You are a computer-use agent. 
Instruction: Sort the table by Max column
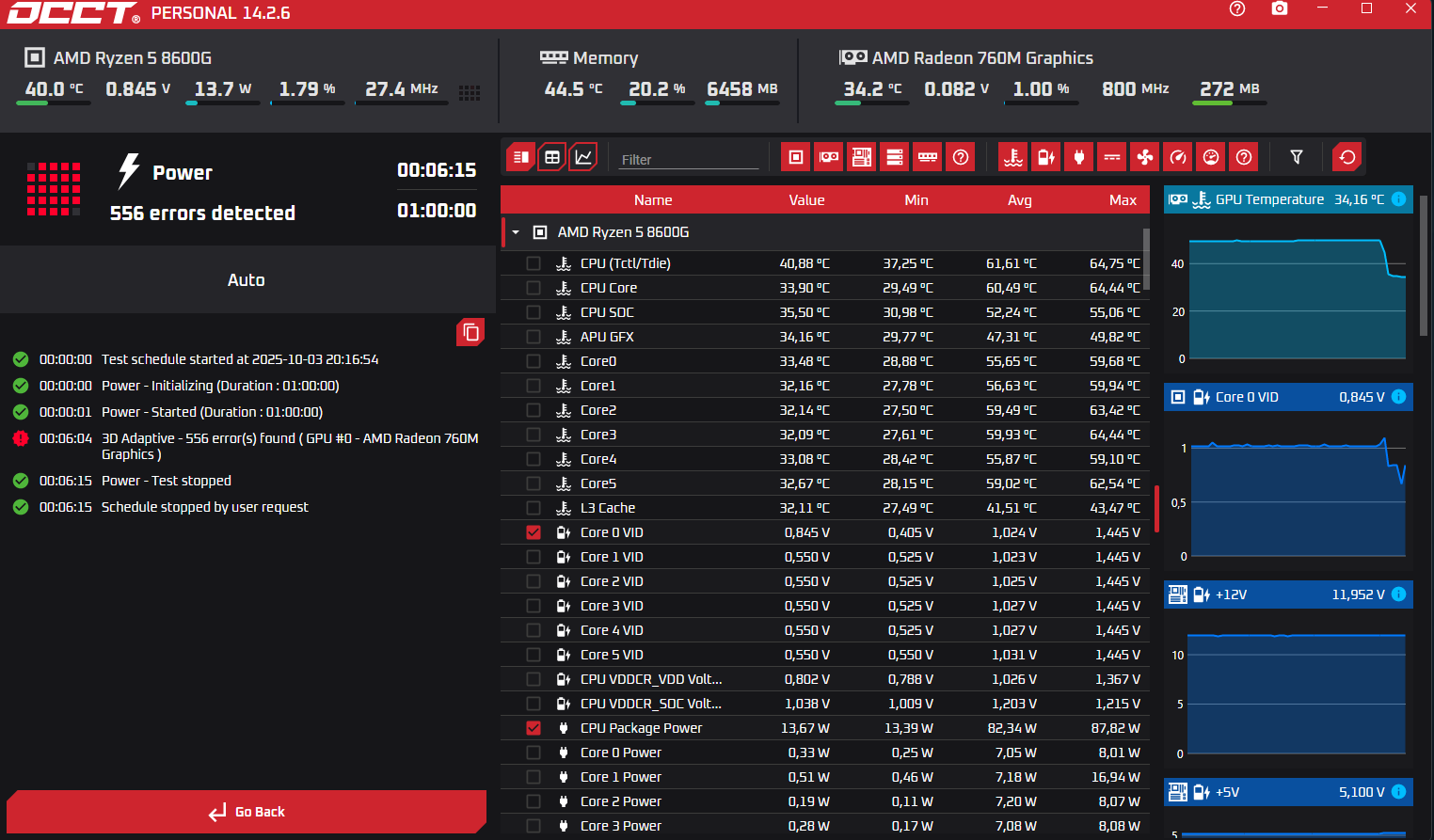pyautogui.click(x=1123, y=199)
